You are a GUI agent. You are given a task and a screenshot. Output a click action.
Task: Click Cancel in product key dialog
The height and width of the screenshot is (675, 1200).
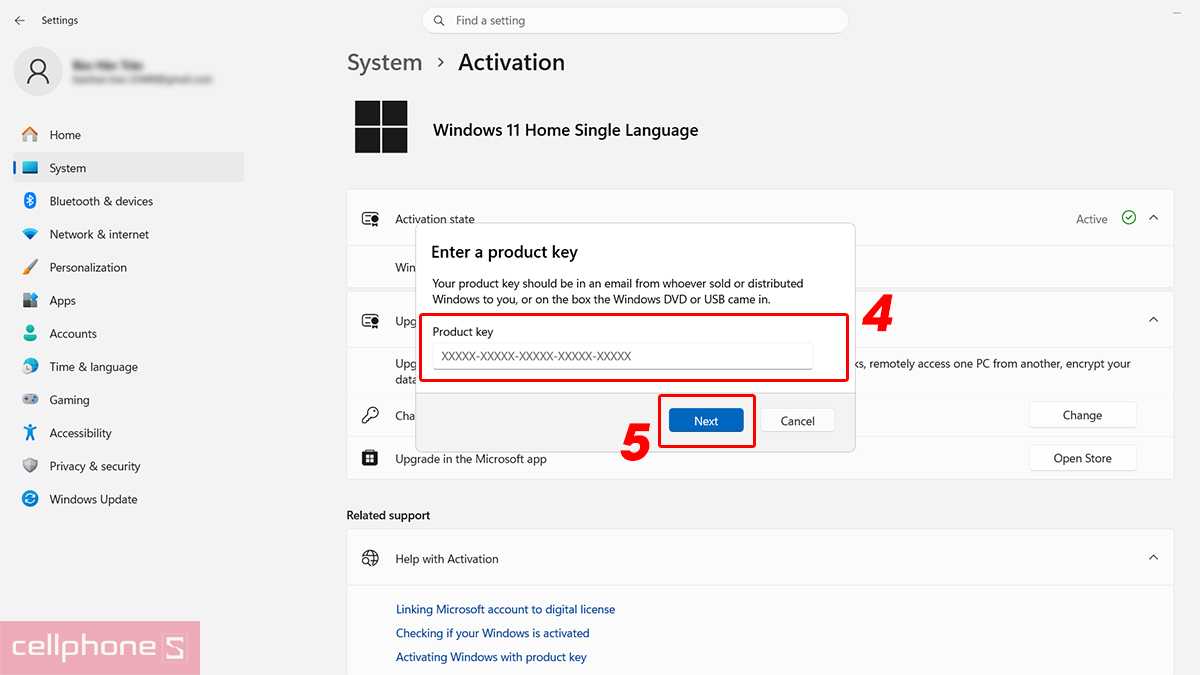tap(797, 421)
